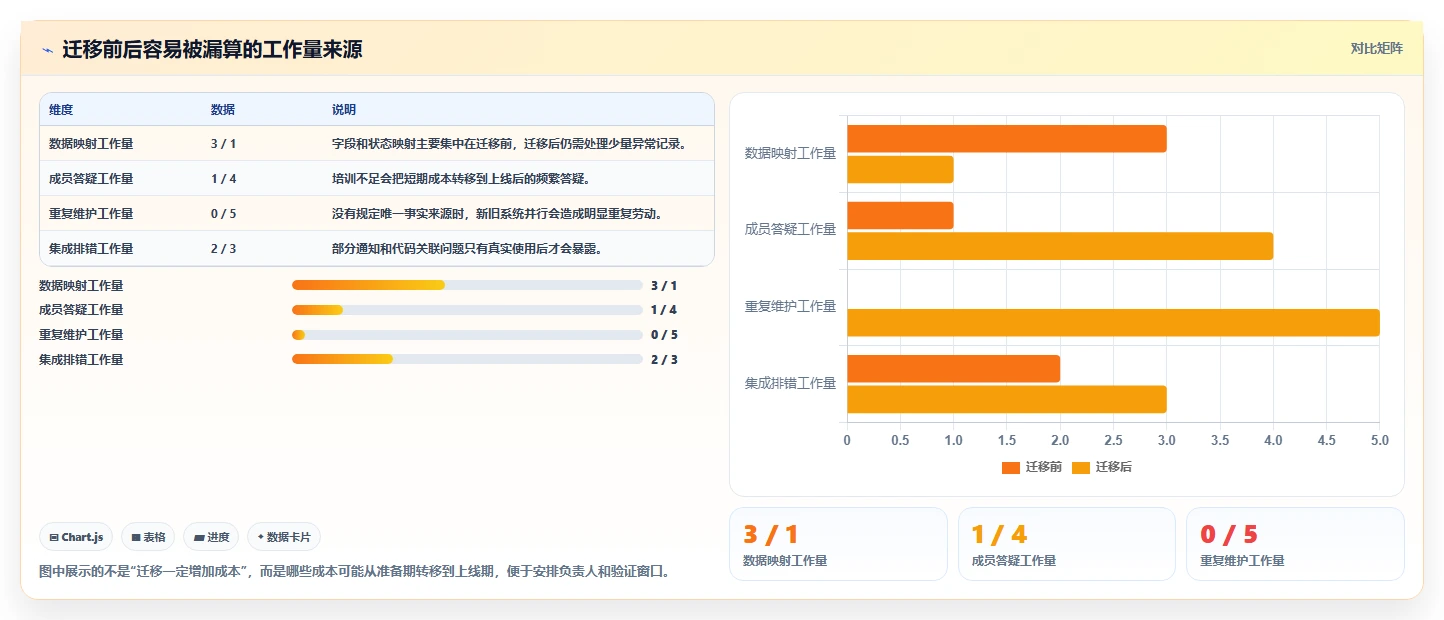Click table value 0 / 5
The width and height of the screenshot is (1444, 620).
tap(224, 214)
